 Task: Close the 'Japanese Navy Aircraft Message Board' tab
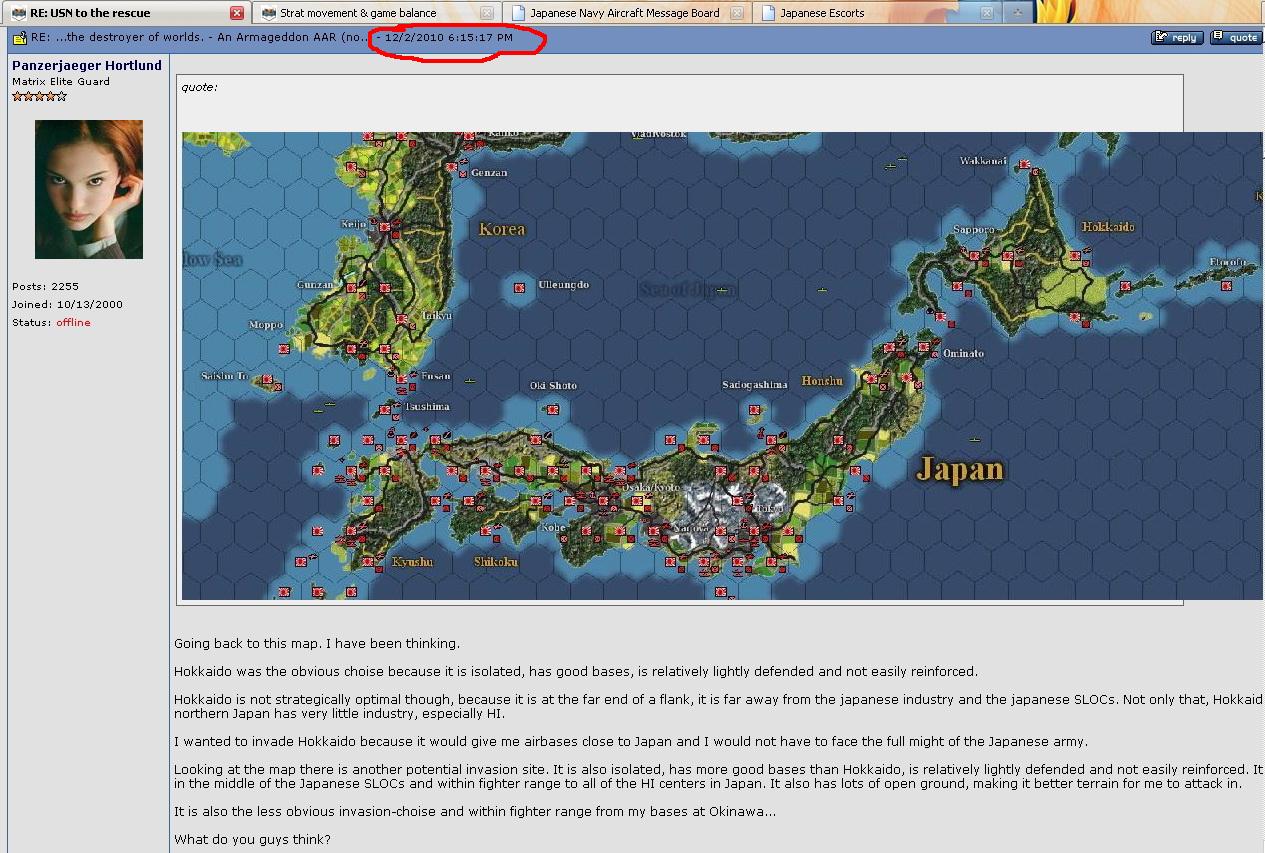[737, 13]
